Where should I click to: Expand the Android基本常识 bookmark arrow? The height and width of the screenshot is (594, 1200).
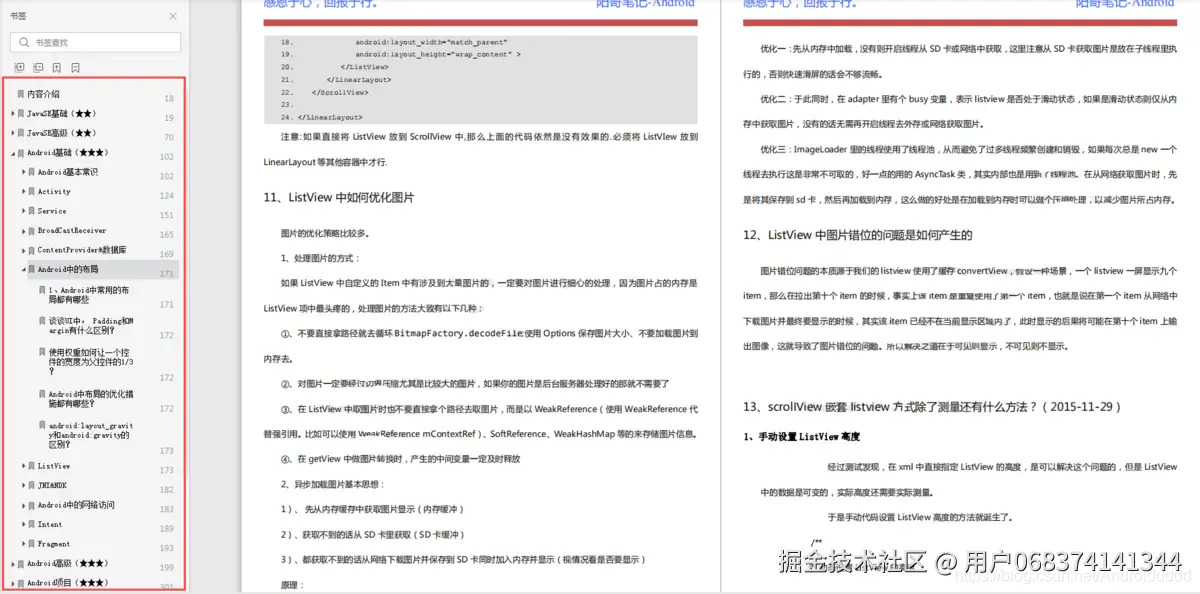coord(23,172)
